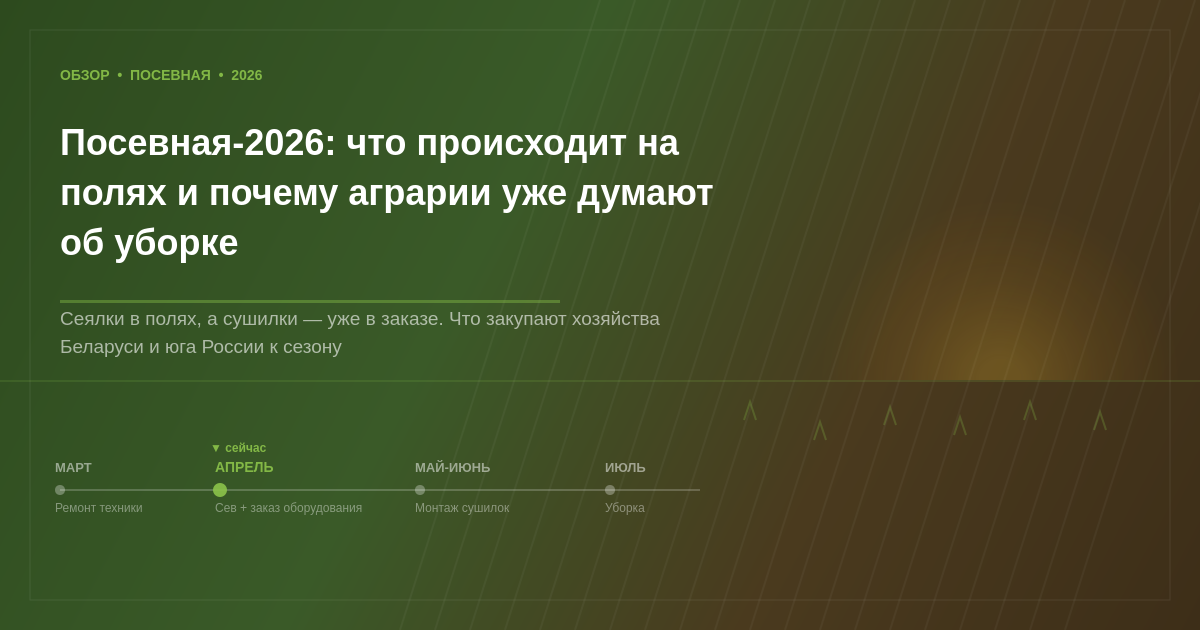This screenshot has width=1200, height=630.
Task: Open the ОБЗОР breadcrumb tag
Action: click(x=85, y=75)
